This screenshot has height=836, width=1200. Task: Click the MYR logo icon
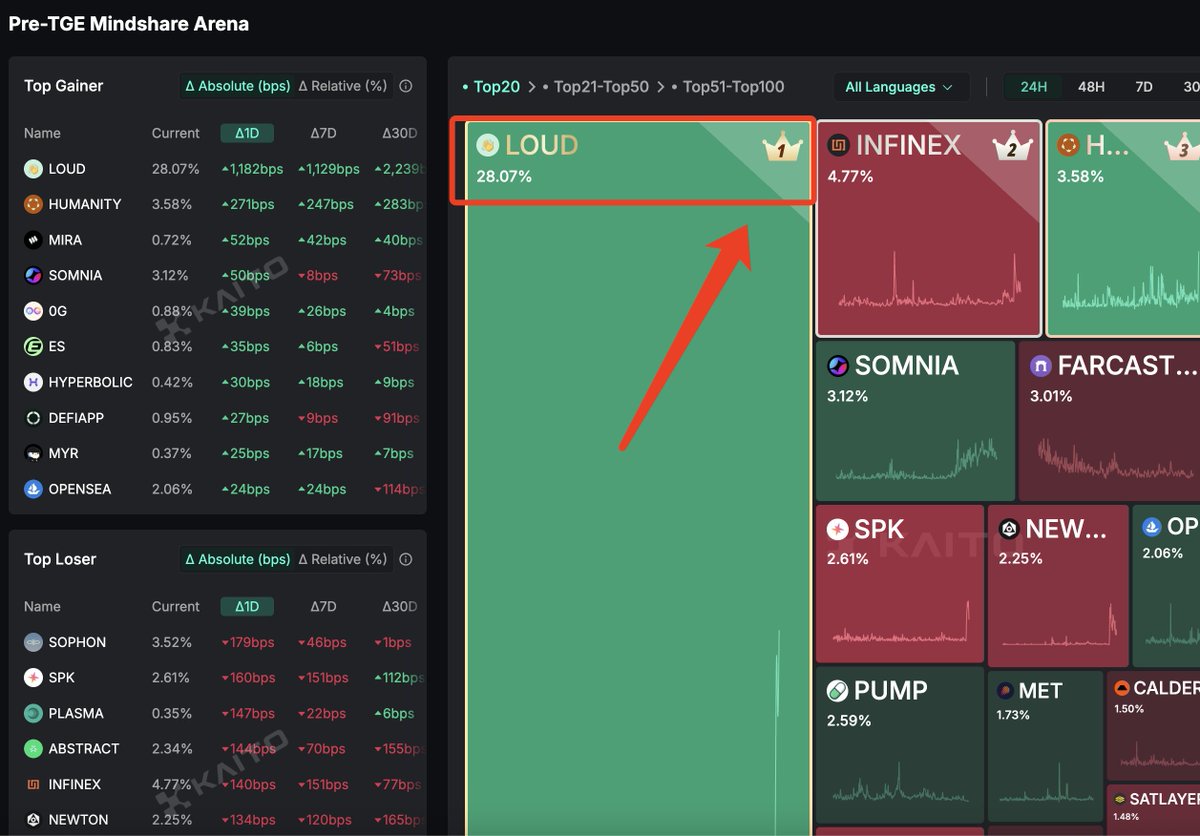click(33, 453)
